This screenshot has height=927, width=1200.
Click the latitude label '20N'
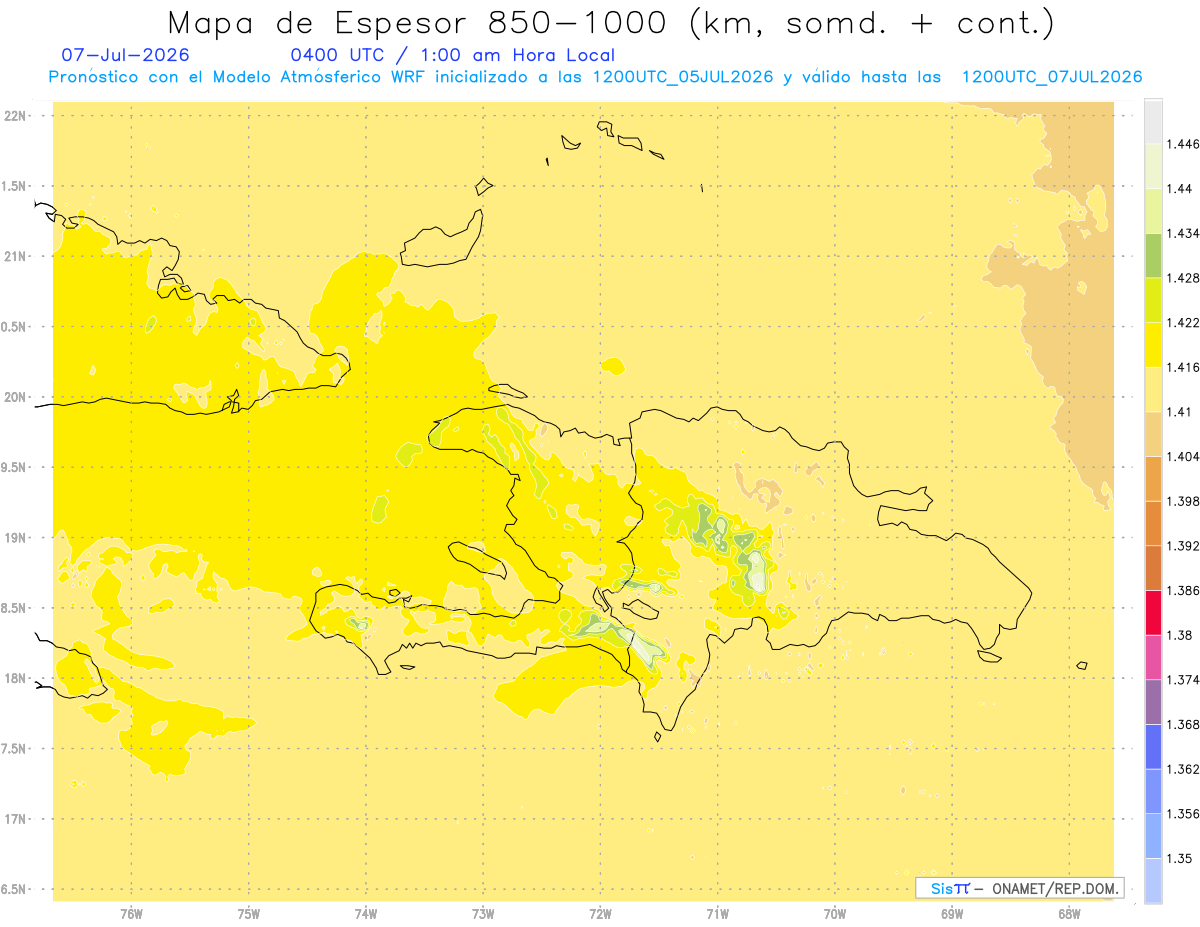[14, 397]
